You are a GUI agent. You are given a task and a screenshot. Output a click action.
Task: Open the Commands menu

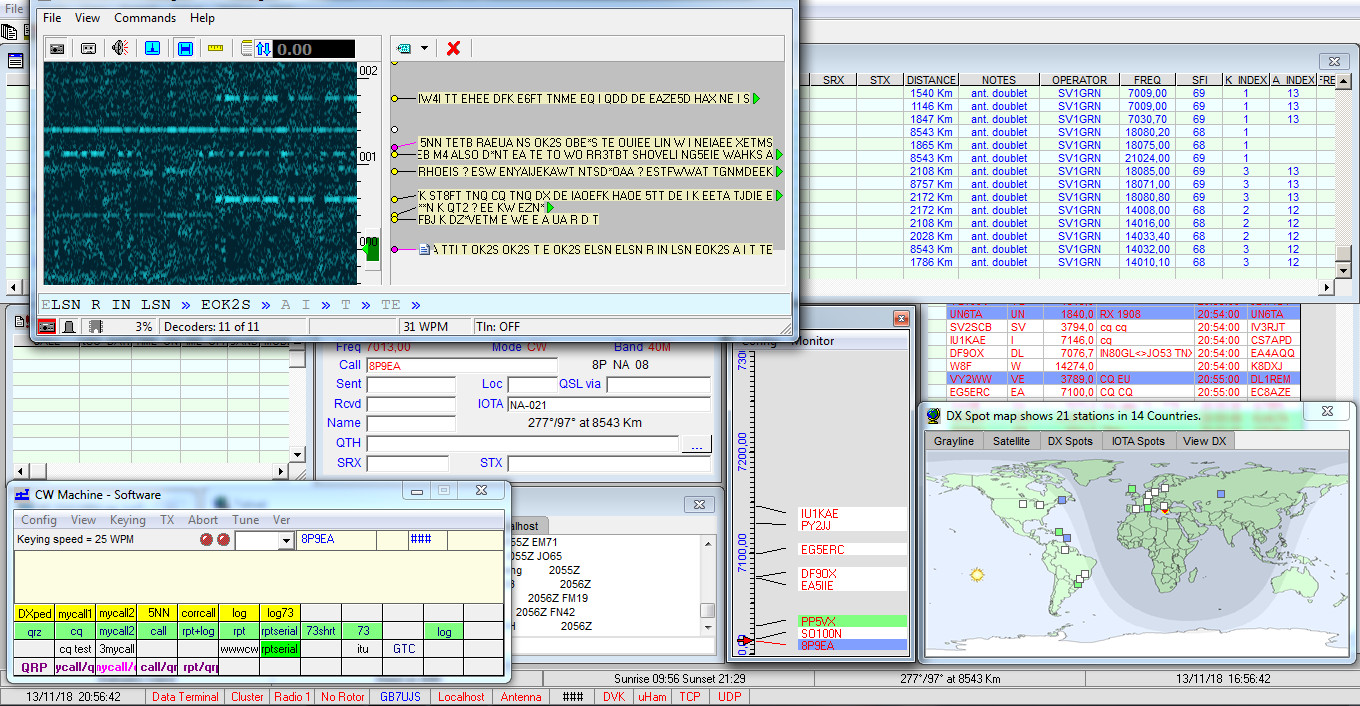(145, 17)
